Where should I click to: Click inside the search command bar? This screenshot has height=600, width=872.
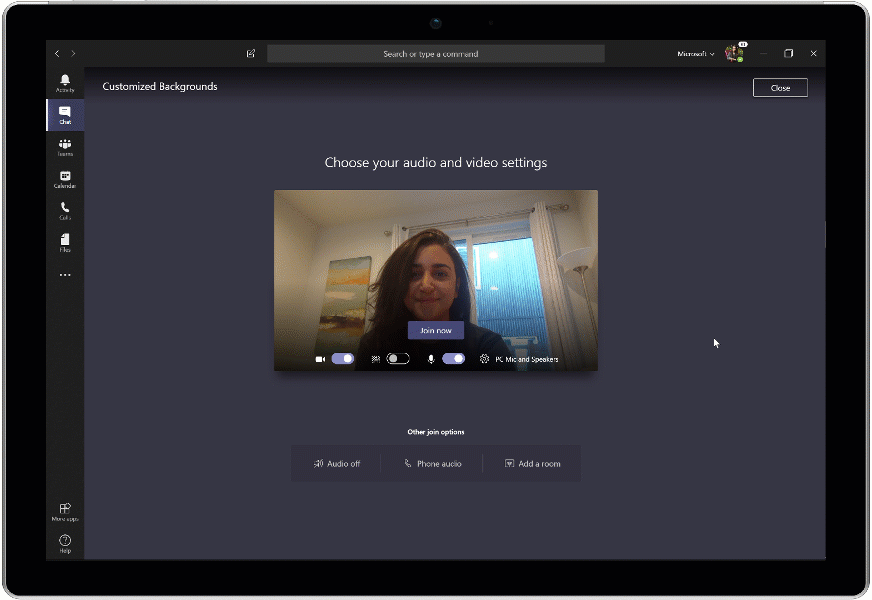435,53
